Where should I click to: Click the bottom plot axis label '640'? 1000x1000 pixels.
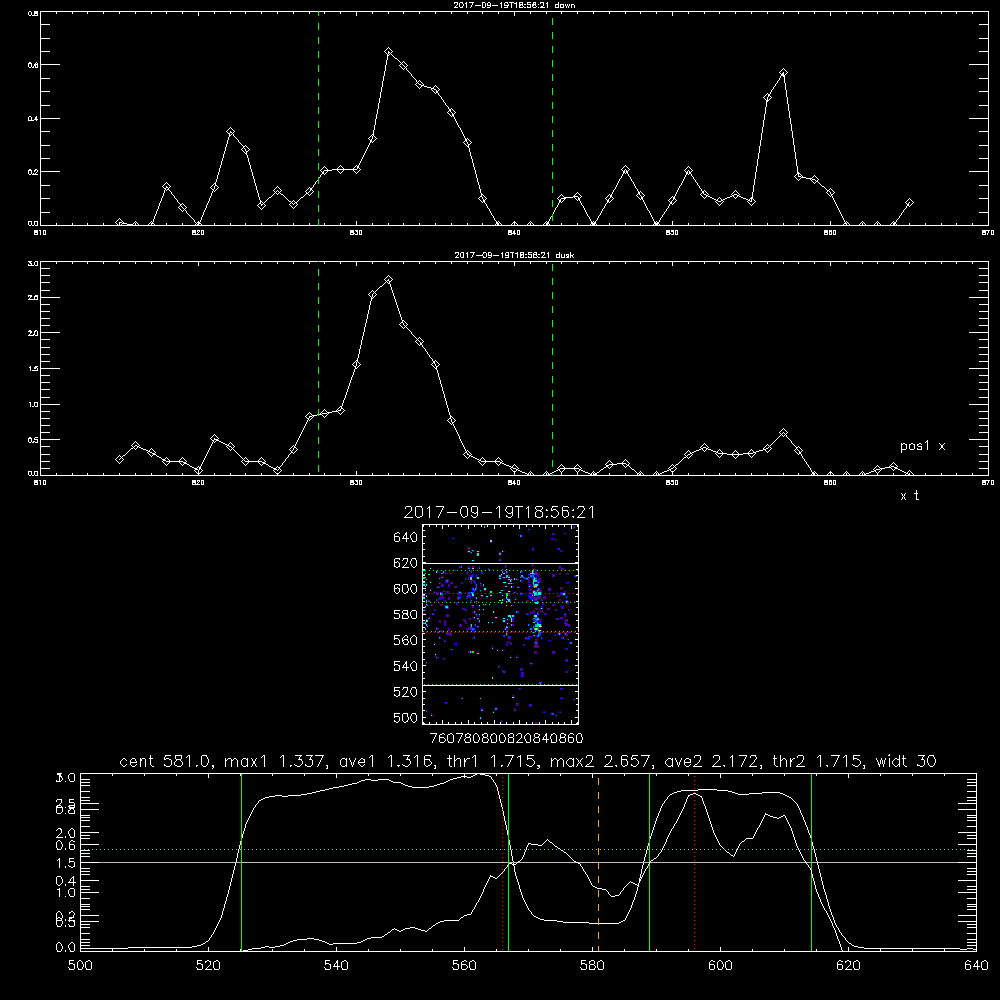click(x=976, y=966)
